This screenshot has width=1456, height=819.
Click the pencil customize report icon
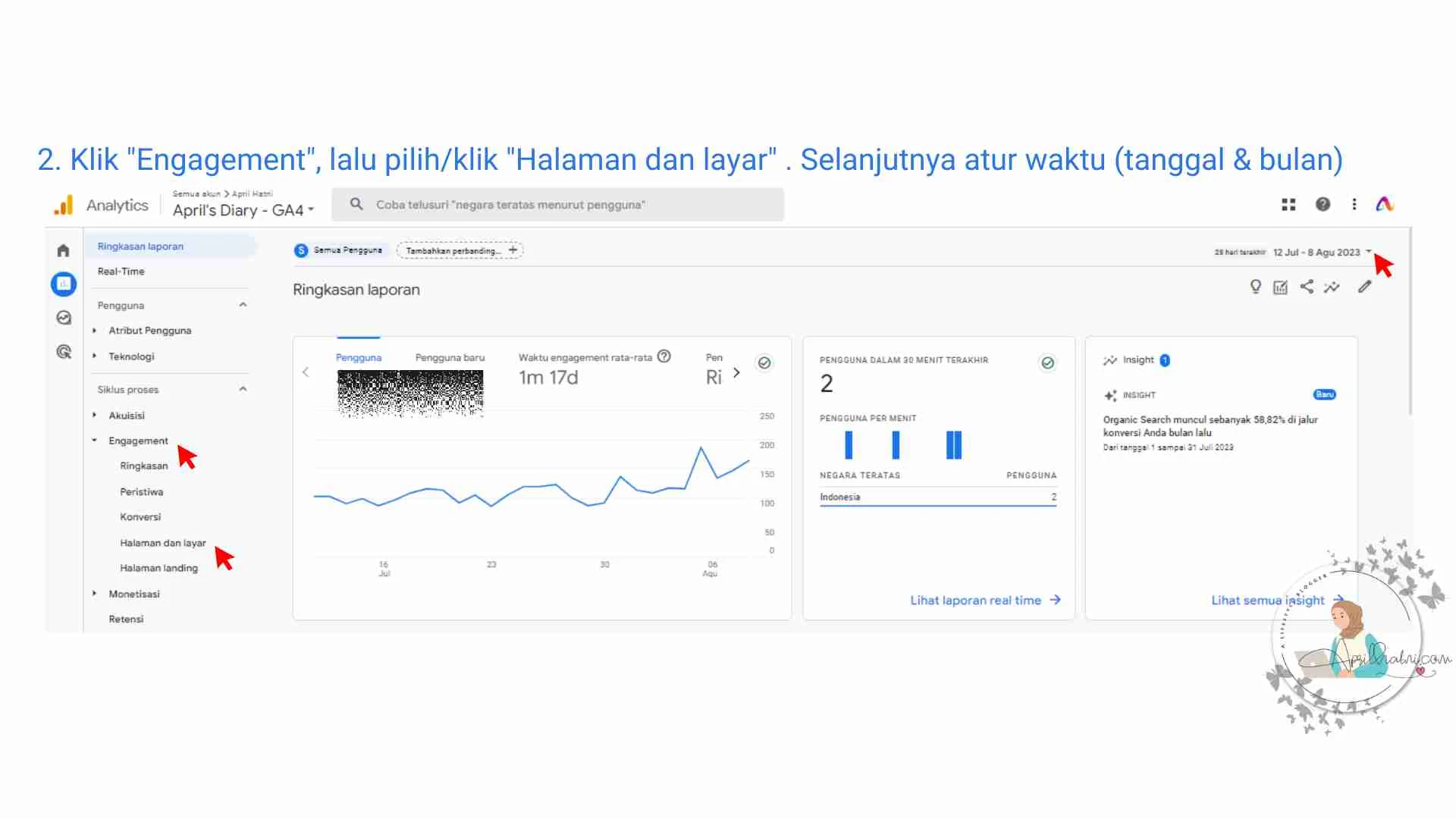[1364, 287]
